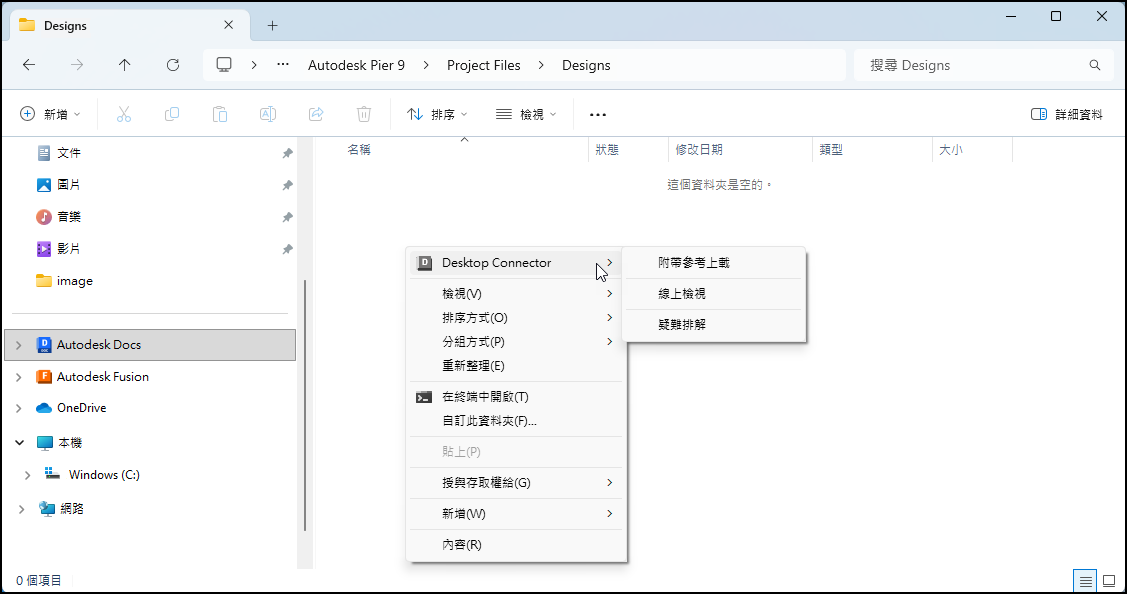Viewport: 1127px width, 594px height.
Task: Unpin 影片 from quick access
Action: click(x=287, y=249)
